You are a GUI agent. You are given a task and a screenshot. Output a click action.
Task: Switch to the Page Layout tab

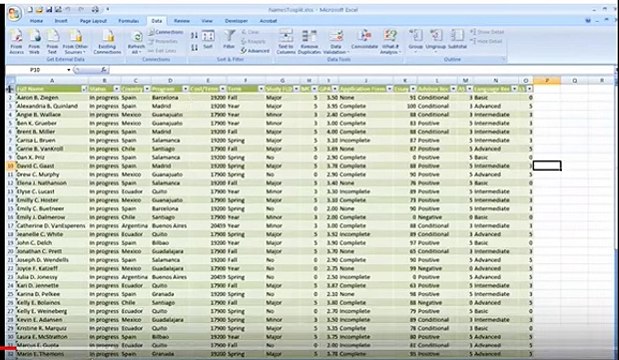tap(93, 21)
